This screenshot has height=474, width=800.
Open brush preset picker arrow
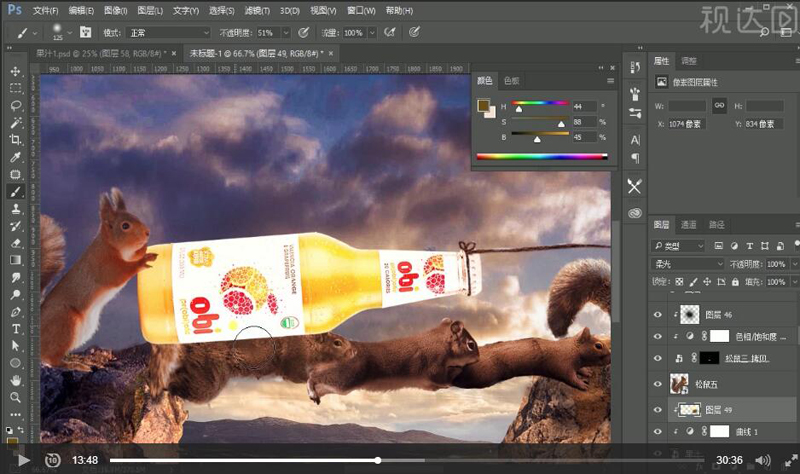[70, 33]
